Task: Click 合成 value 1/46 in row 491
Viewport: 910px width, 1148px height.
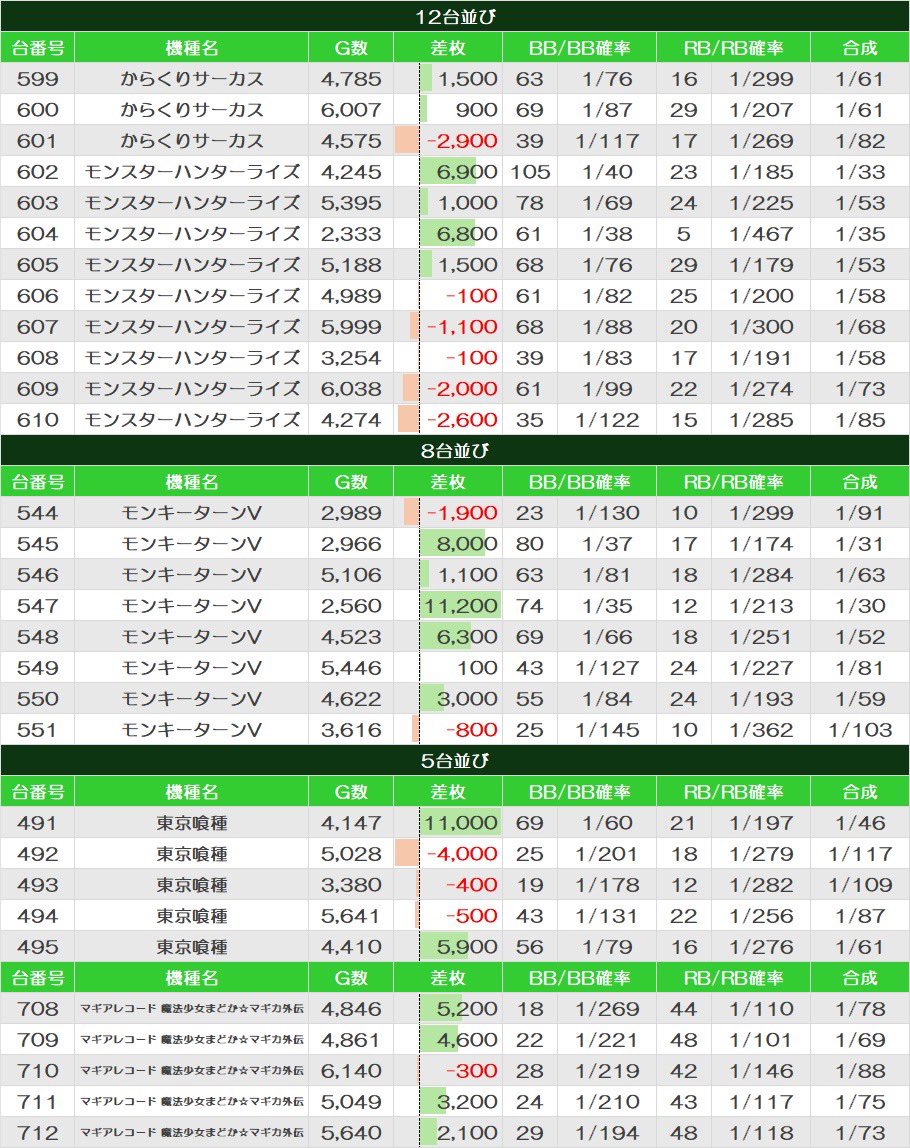Action: point(859,822)
